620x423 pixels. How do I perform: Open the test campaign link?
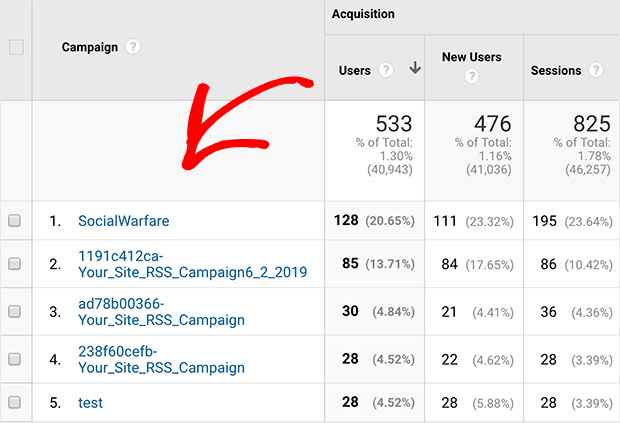click(90, 403)
